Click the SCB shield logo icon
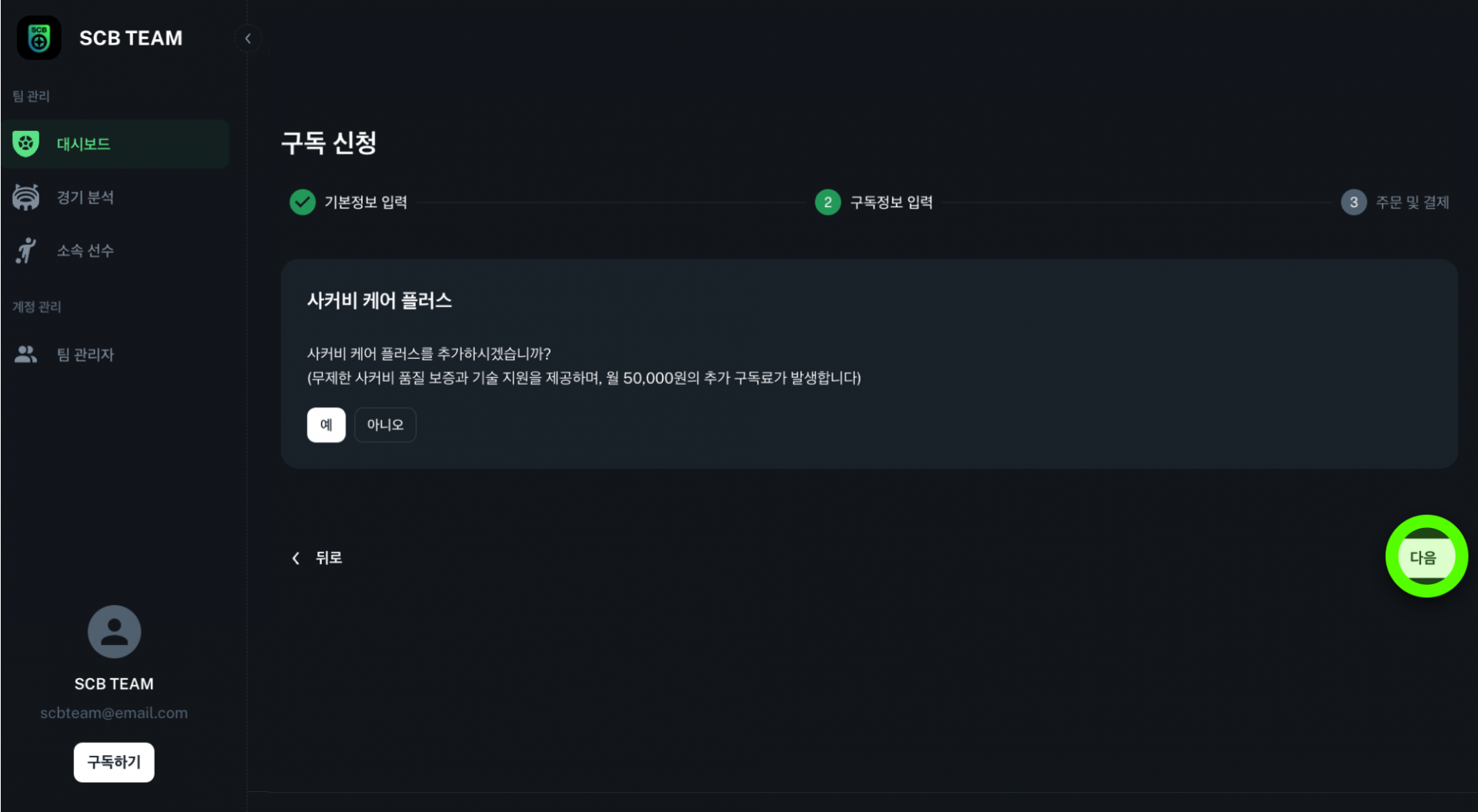Image resolution: width=1478 pixels, height=812 pixels. coord(38,38)
